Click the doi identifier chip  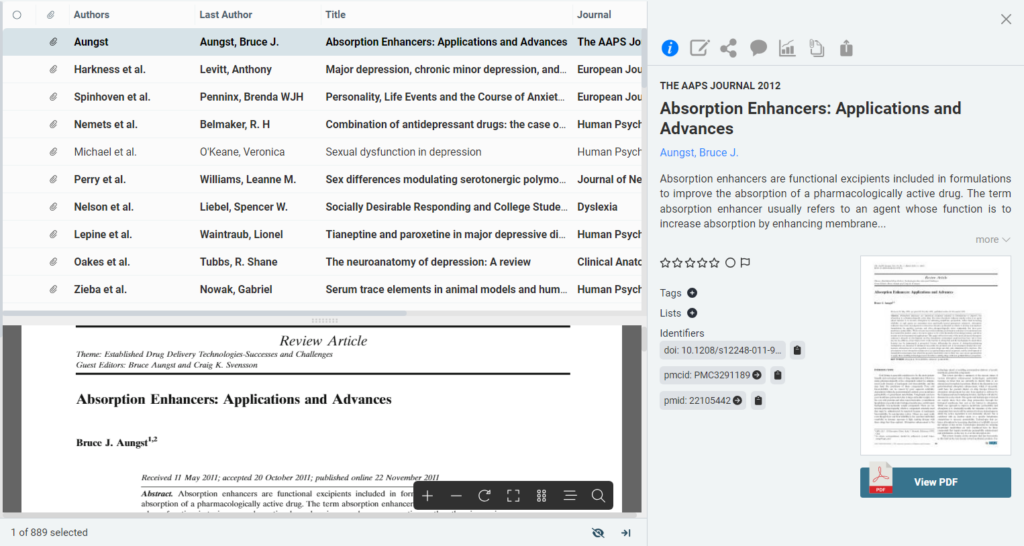point(722,350)
